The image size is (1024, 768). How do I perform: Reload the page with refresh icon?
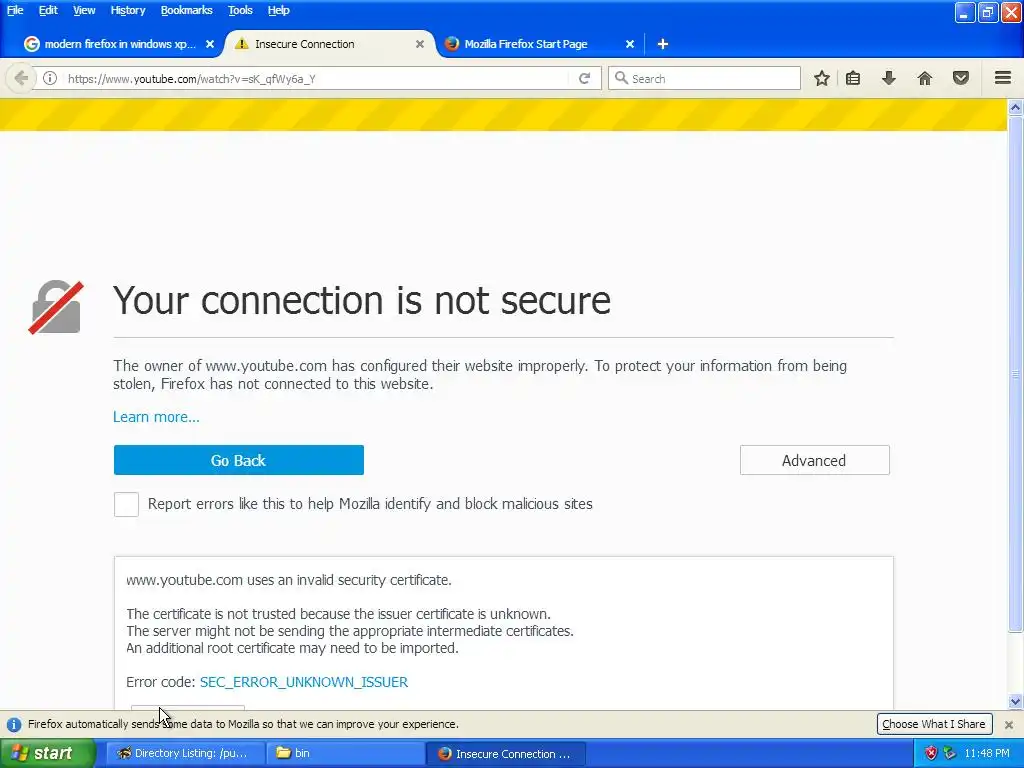point(584,78)
